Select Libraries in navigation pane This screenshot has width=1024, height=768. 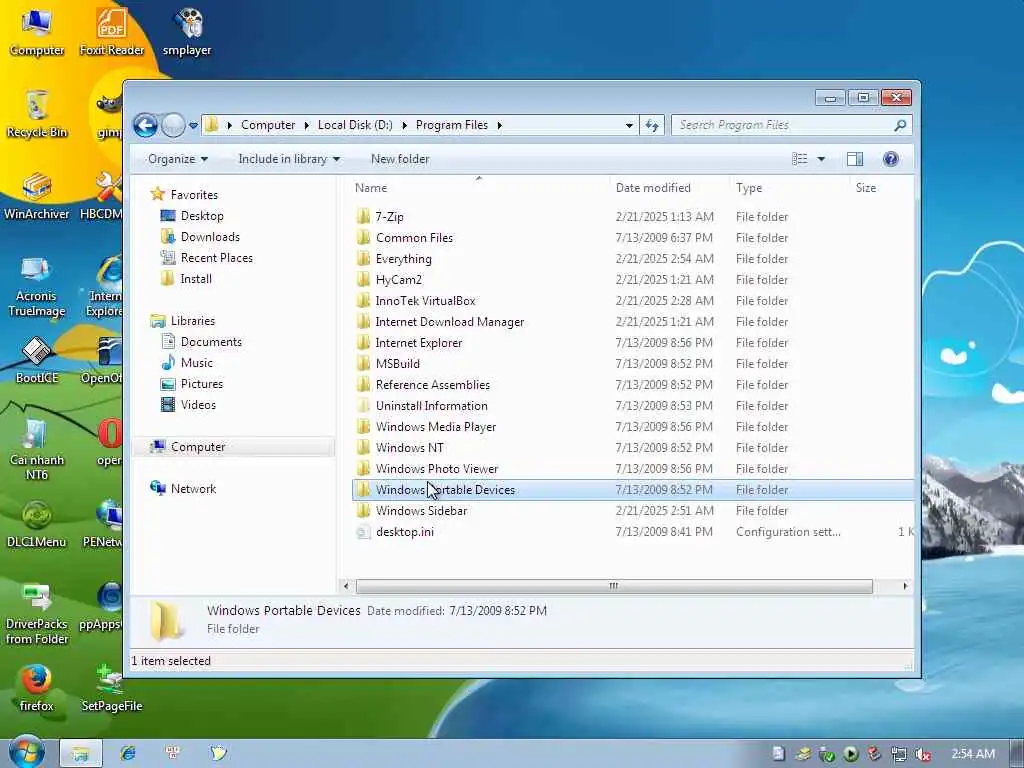coord(192,321)
